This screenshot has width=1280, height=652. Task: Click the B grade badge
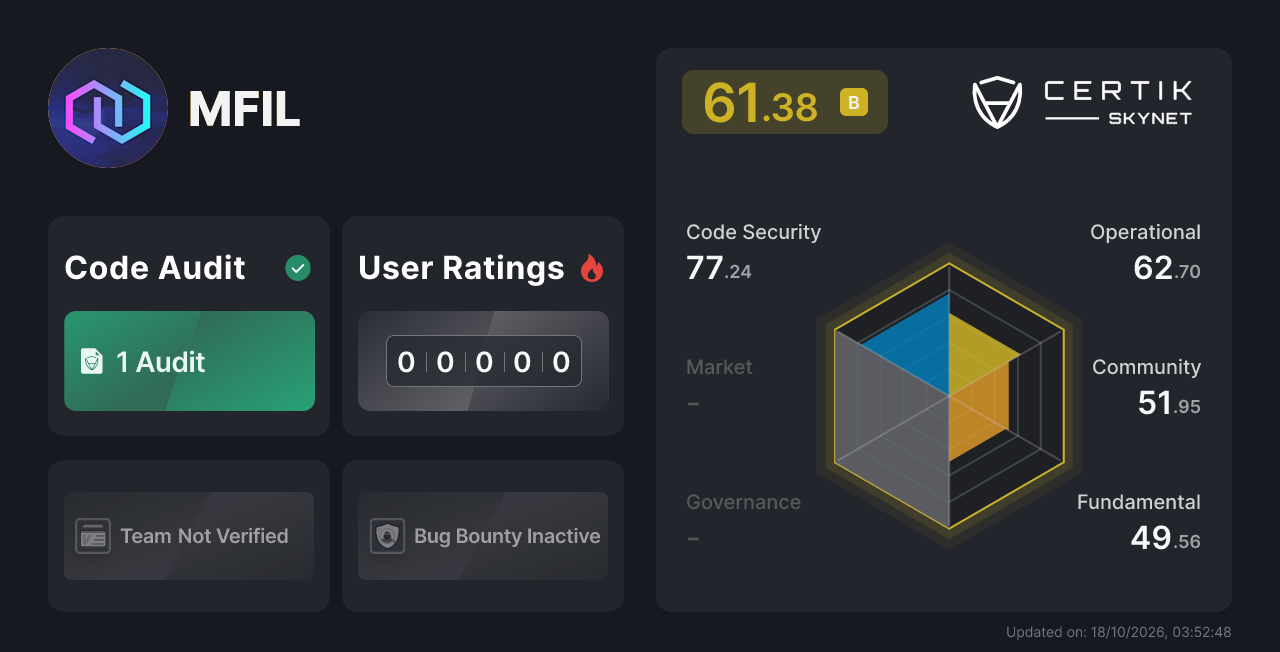(854, 102)
